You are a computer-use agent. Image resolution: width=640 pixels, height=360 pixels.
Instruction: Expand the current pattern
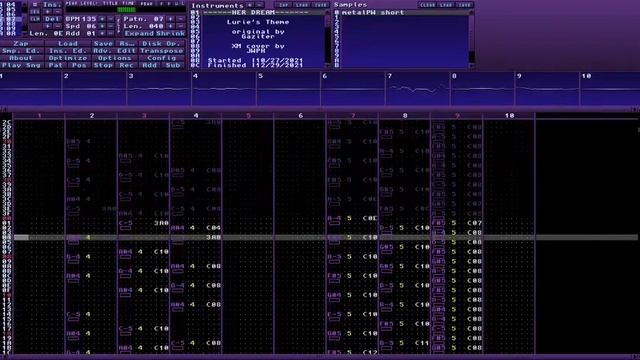click(139, 33)
